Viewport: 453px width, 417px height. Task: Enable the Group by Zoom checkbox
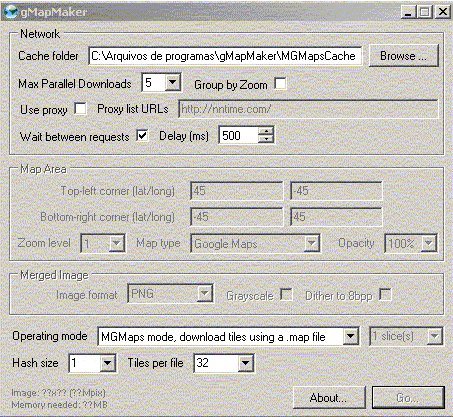point(280,83)
